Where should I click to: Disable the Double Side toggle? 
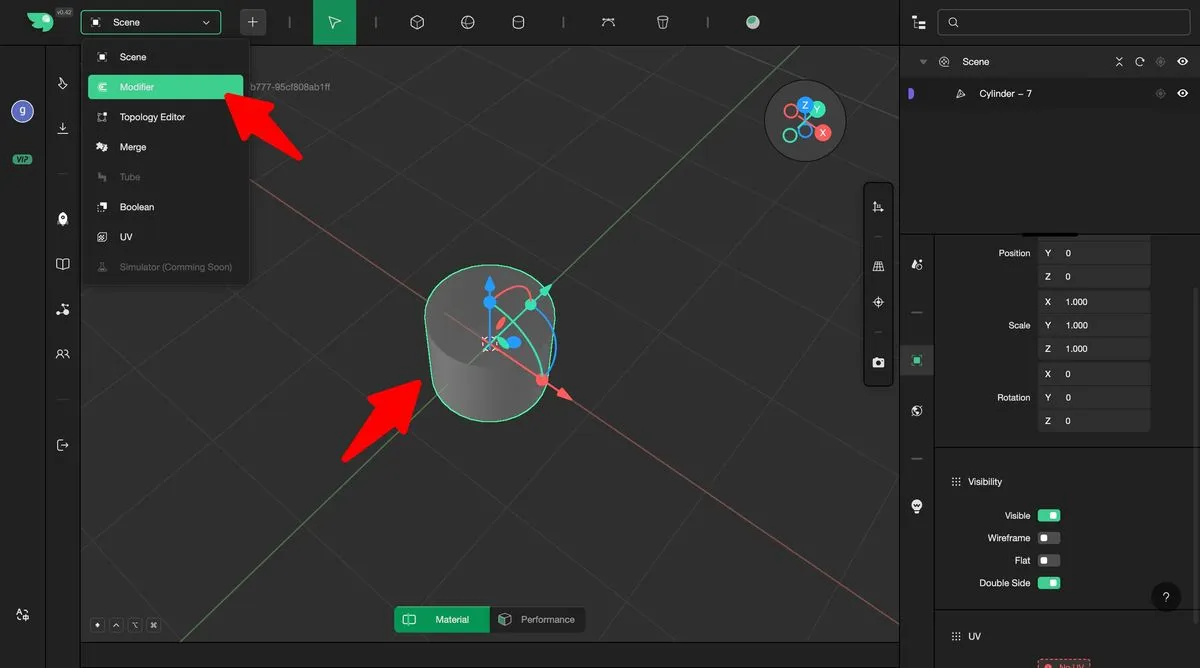(x=1048, y=583)
